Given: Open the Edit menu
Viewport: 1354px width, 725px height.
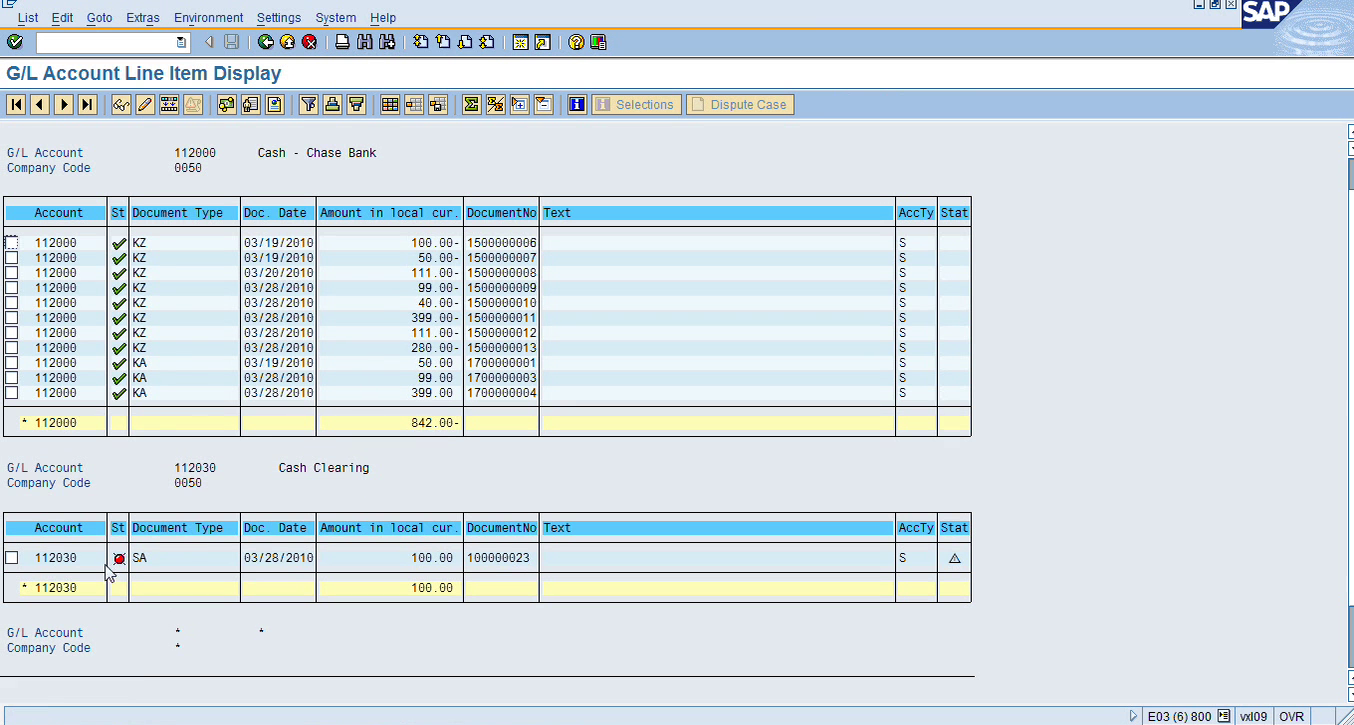Looking at the screenshot, I should point(62,18).
